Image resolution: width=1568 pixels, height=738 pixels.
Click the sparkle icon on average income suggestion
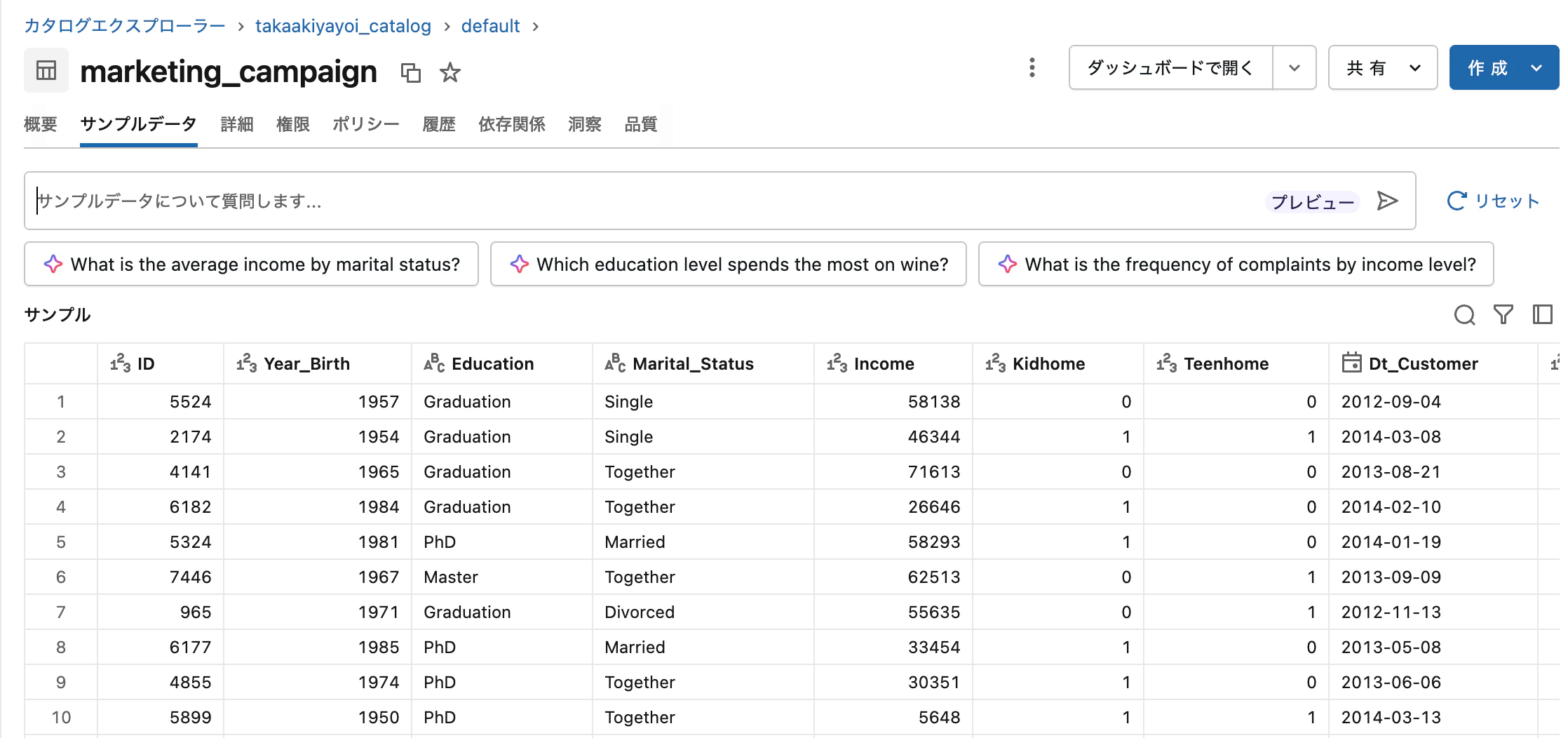tap(53, 264)
